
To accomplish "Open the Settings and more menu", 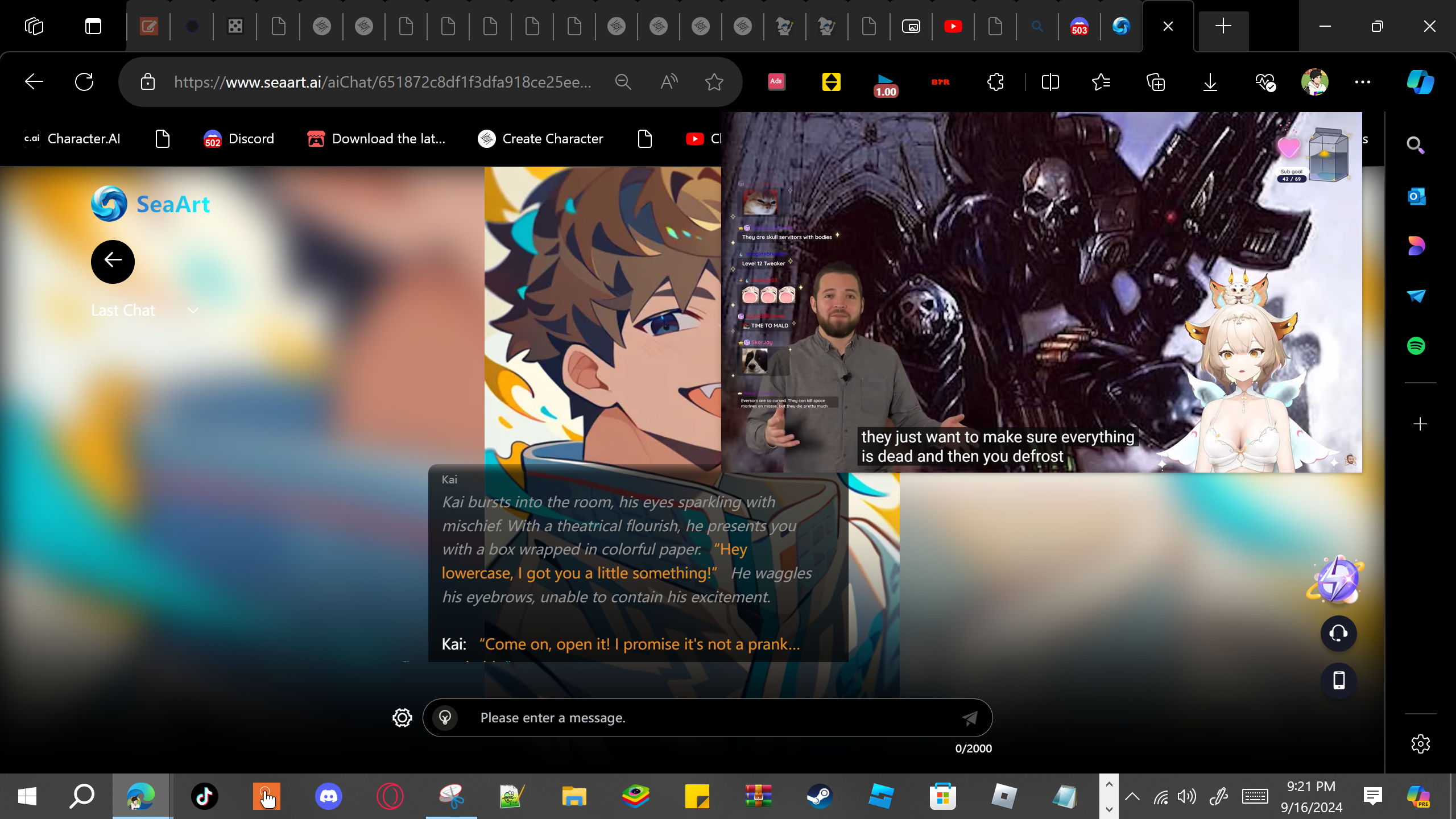I will [x=1363, y=82].
